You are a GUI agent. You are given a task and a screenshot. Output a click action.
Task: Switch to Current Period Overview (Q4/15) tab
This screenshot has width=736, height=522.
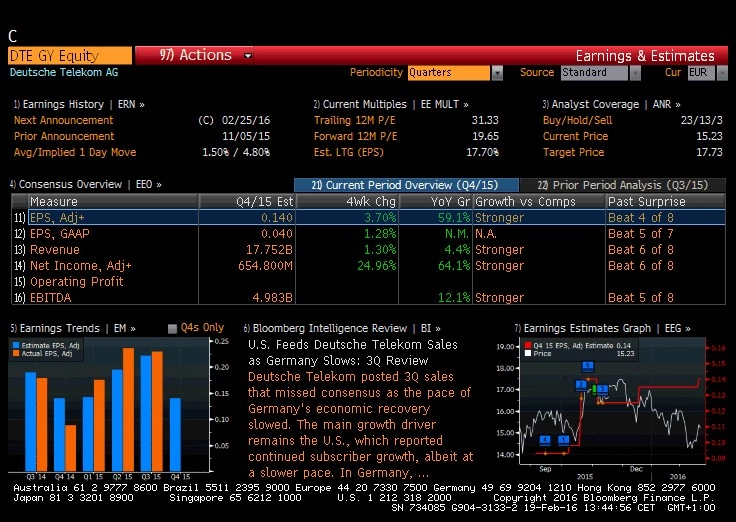(x=406, y=185)
